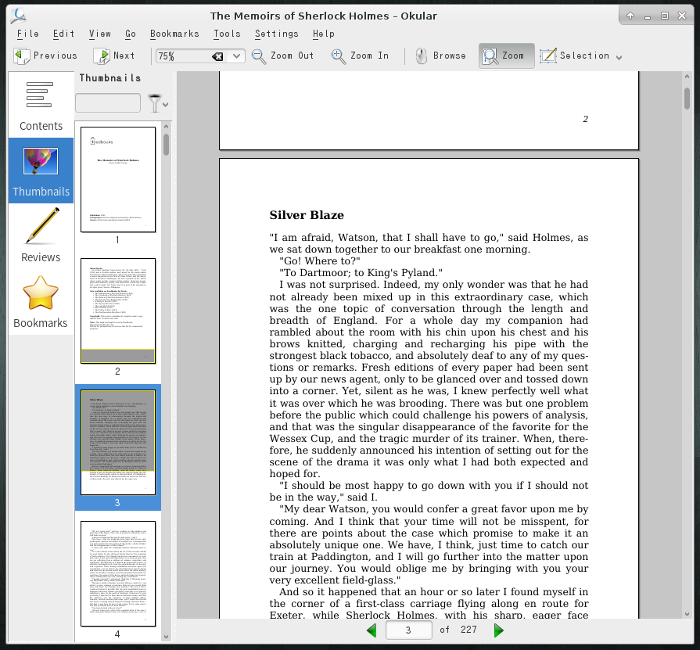Click the total pages label 227
This screenshot has width=700, height=650.
click(x=468, y=630)
